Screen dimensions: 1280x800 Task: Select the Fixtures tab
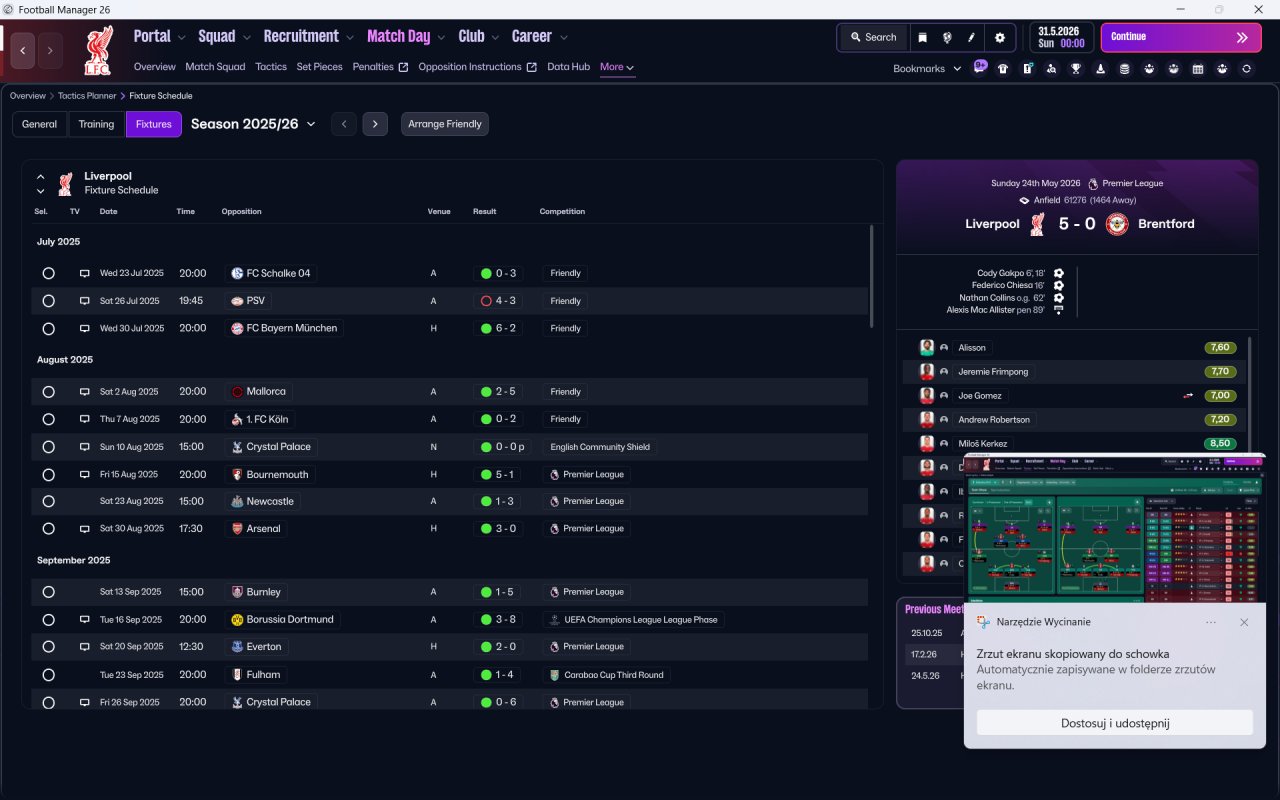154,124
